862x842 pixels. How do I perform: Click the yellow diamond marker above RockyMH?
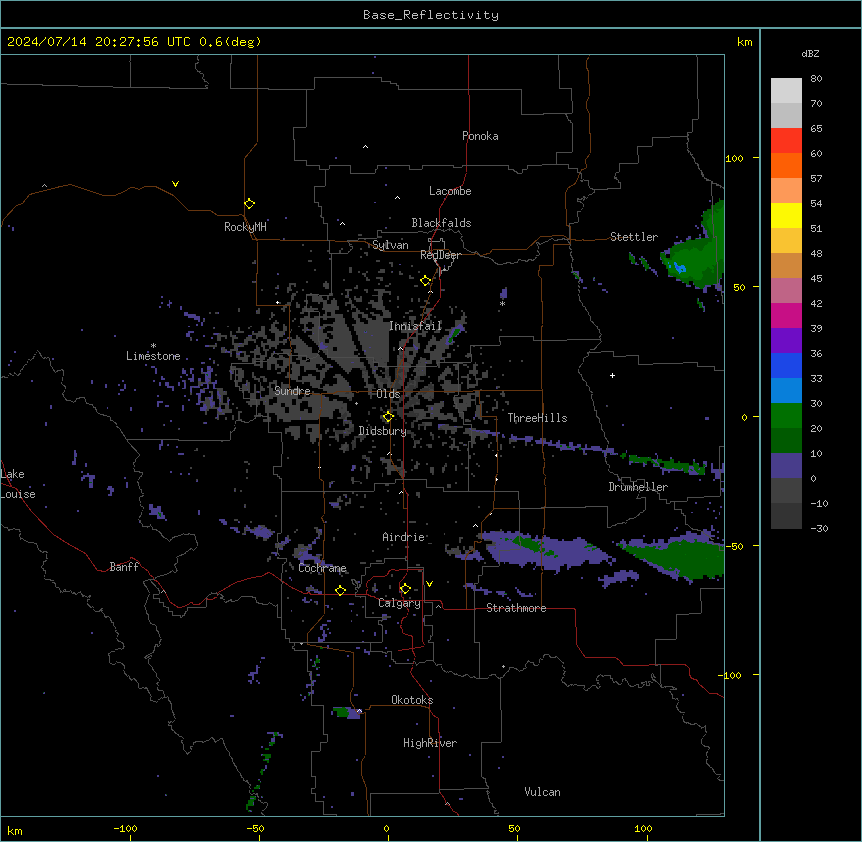point(250,204)
